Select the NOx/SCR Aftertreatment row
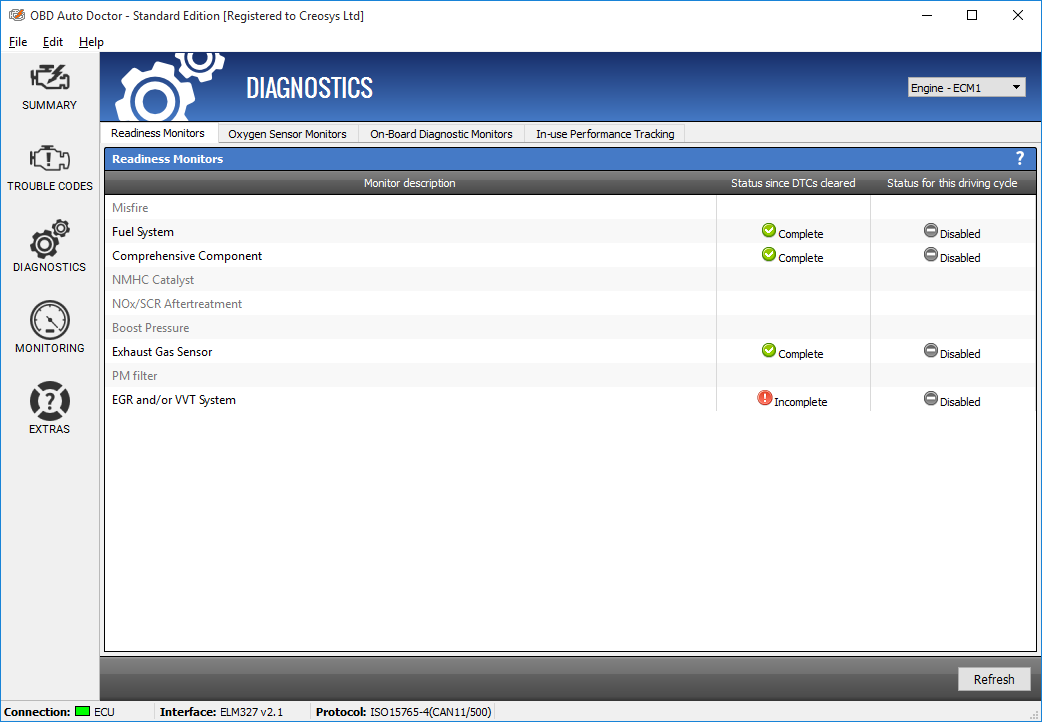 pos(570,303)
